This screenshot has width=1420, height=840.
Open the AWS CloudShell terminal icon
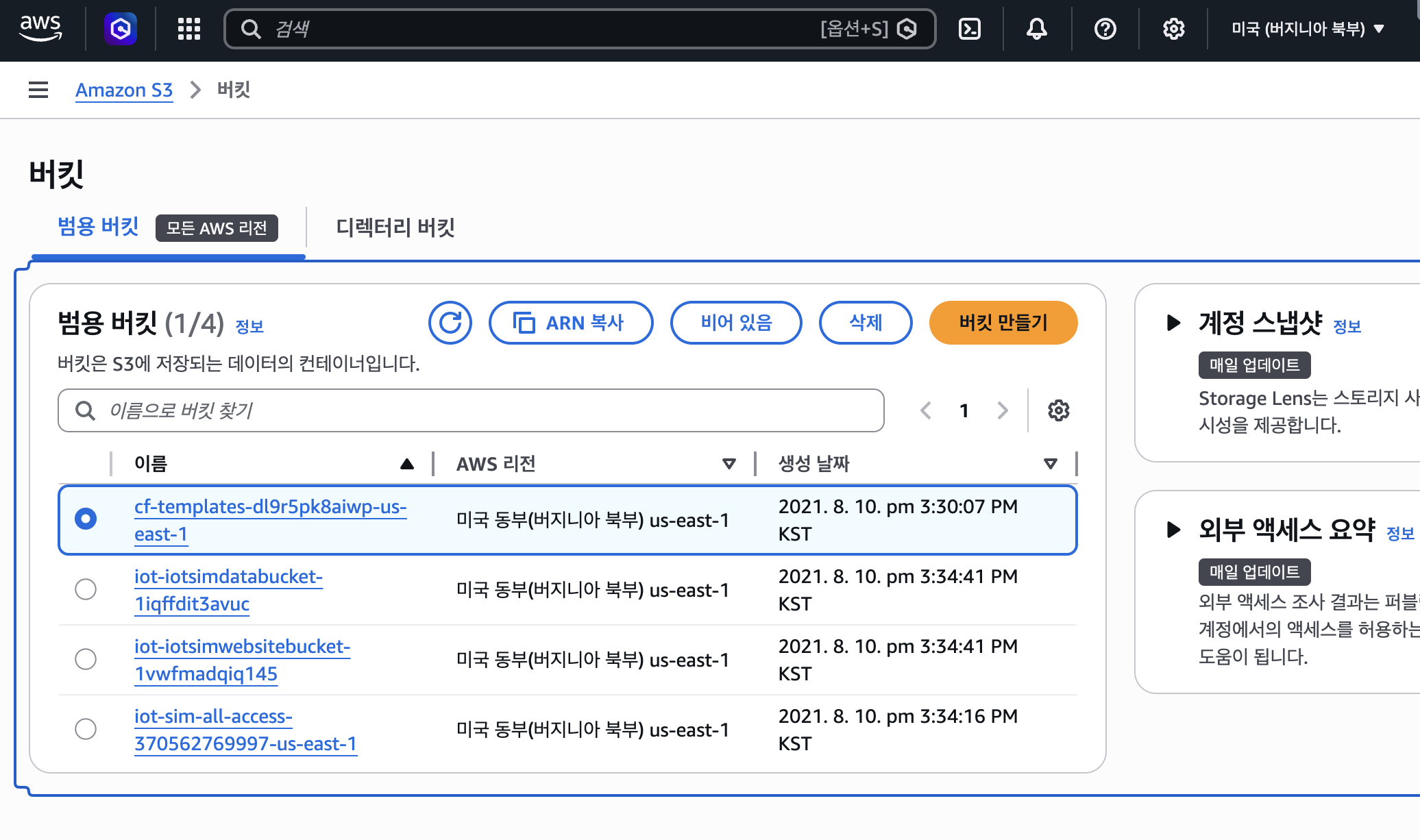tap(970, 29)
